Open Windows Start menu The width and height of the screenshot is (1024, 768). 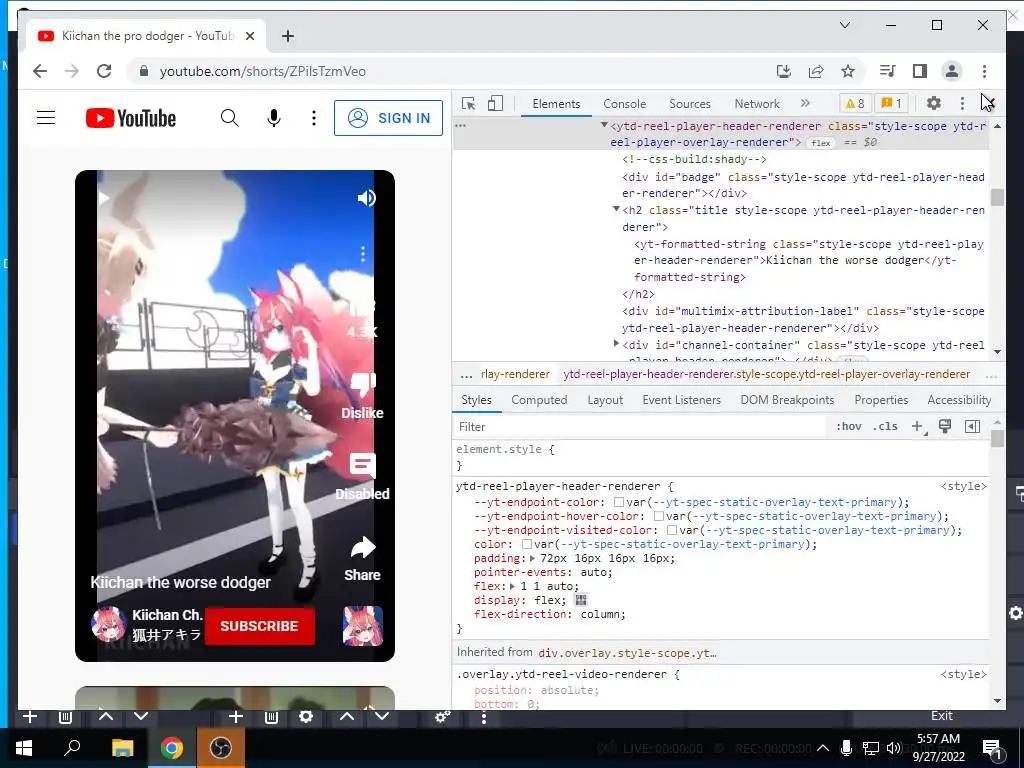coord(24,748)
